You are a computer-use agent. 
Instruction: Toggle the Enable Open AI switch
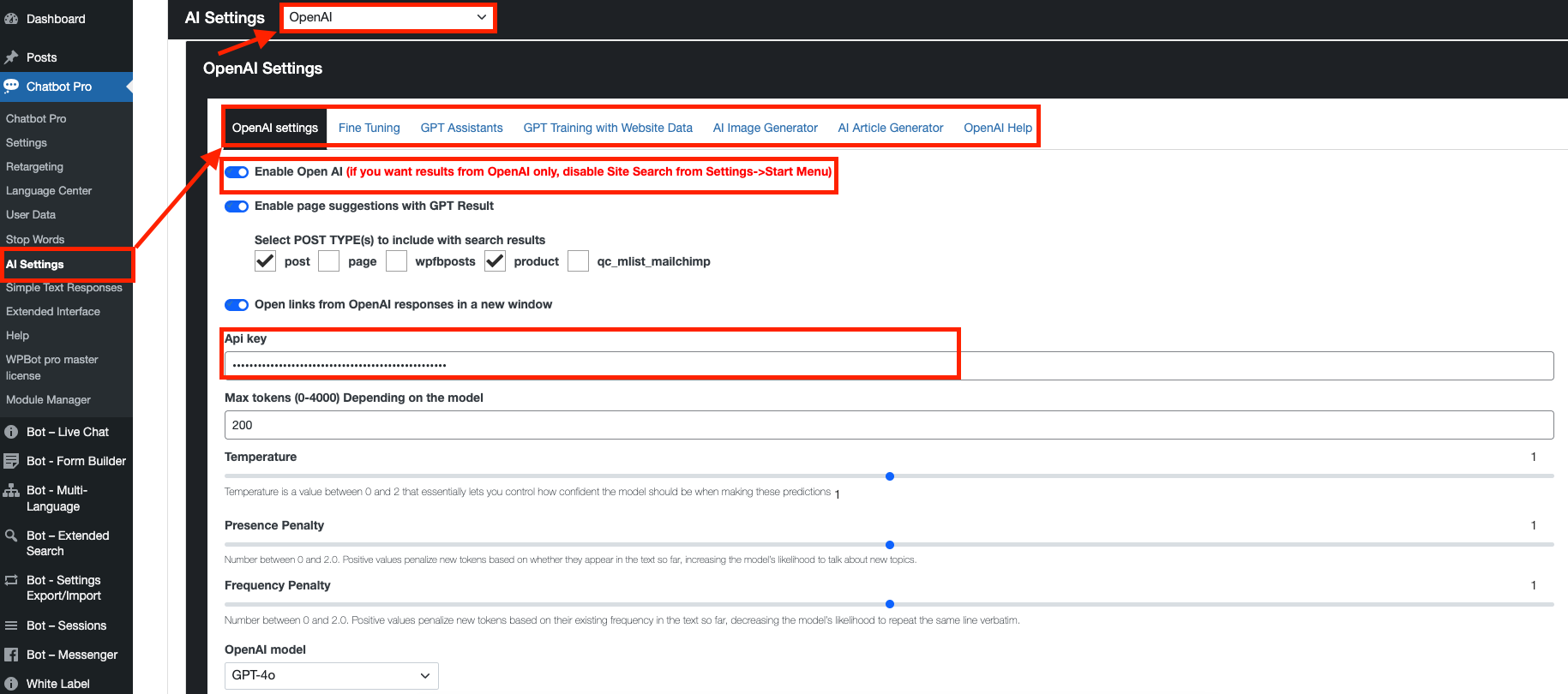(237, 172)
